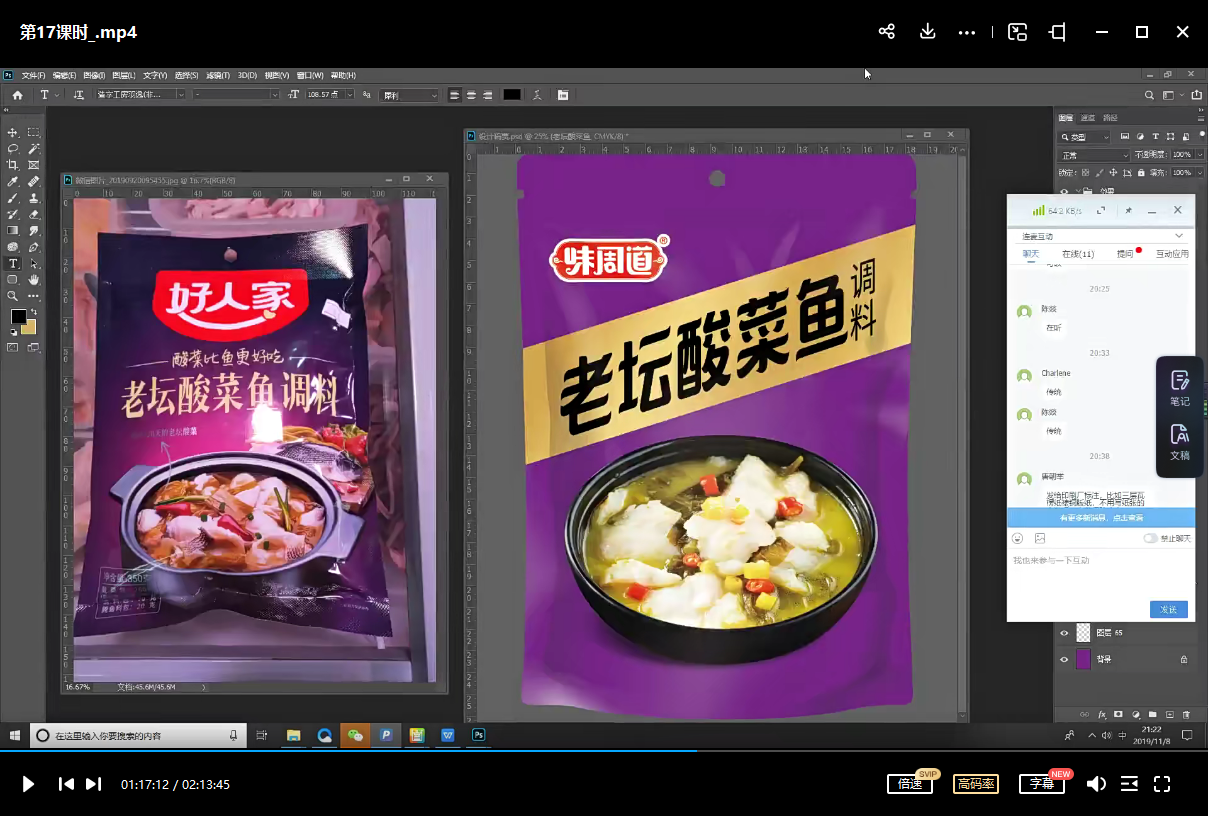Switch to 通道 channels tab
This screenshot has height=816, width=1208.
coord(1088,118)
